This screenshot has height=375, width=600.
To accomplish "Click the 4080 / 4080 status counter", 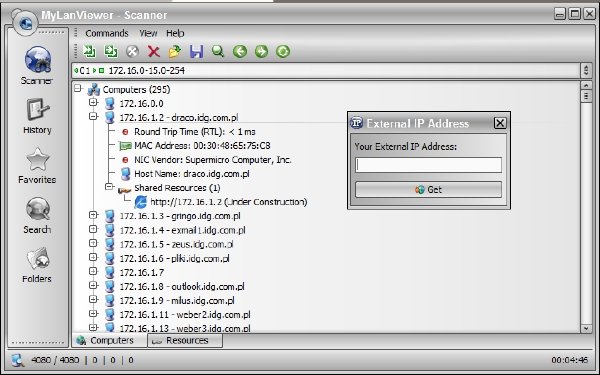I will [x=55, y=360].
